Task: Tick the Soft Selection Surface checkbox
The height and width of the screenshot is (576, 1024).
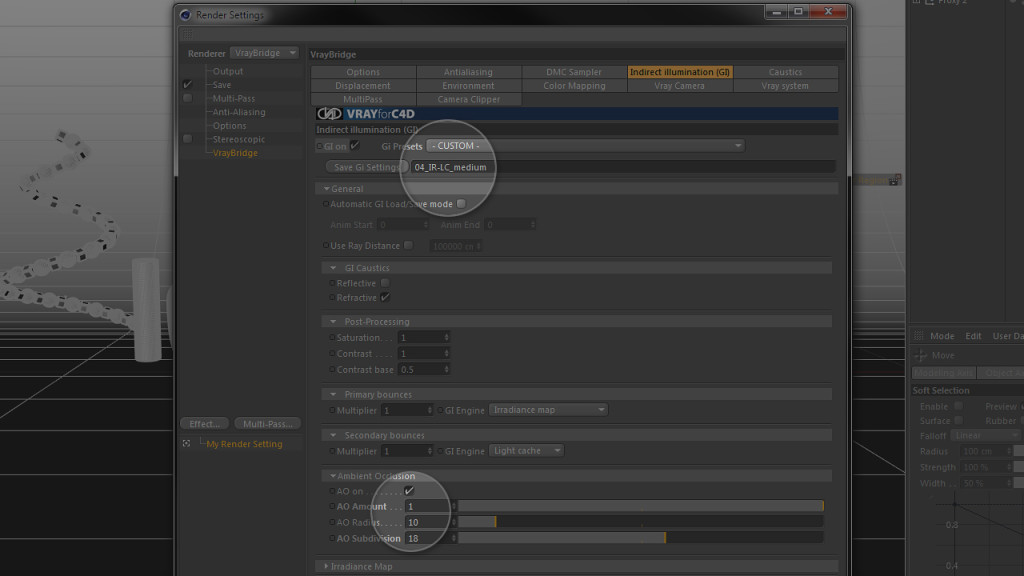Action: 958,421
